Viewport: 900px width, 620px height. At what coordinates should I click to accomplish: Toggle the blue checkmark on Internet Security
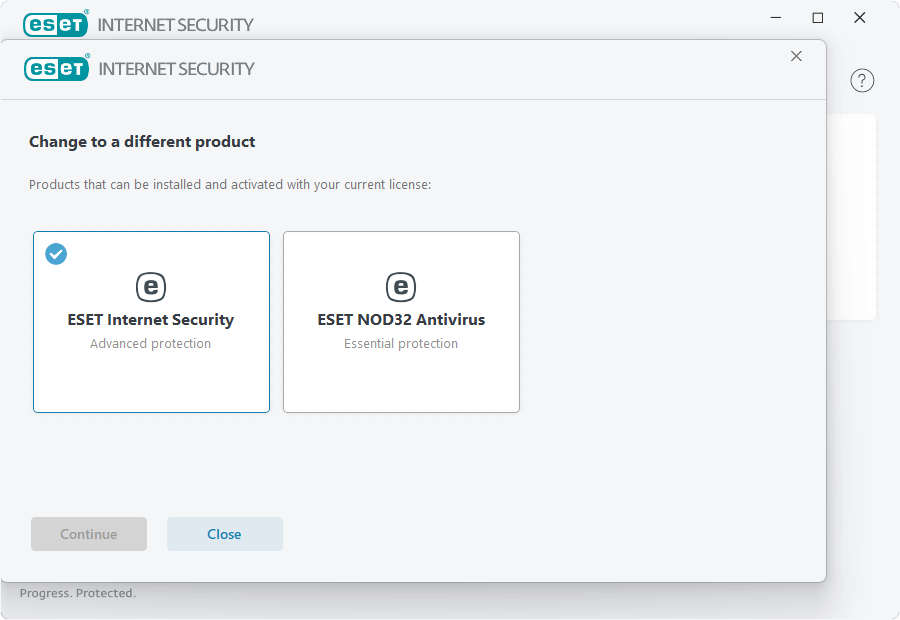pos(57,254)
